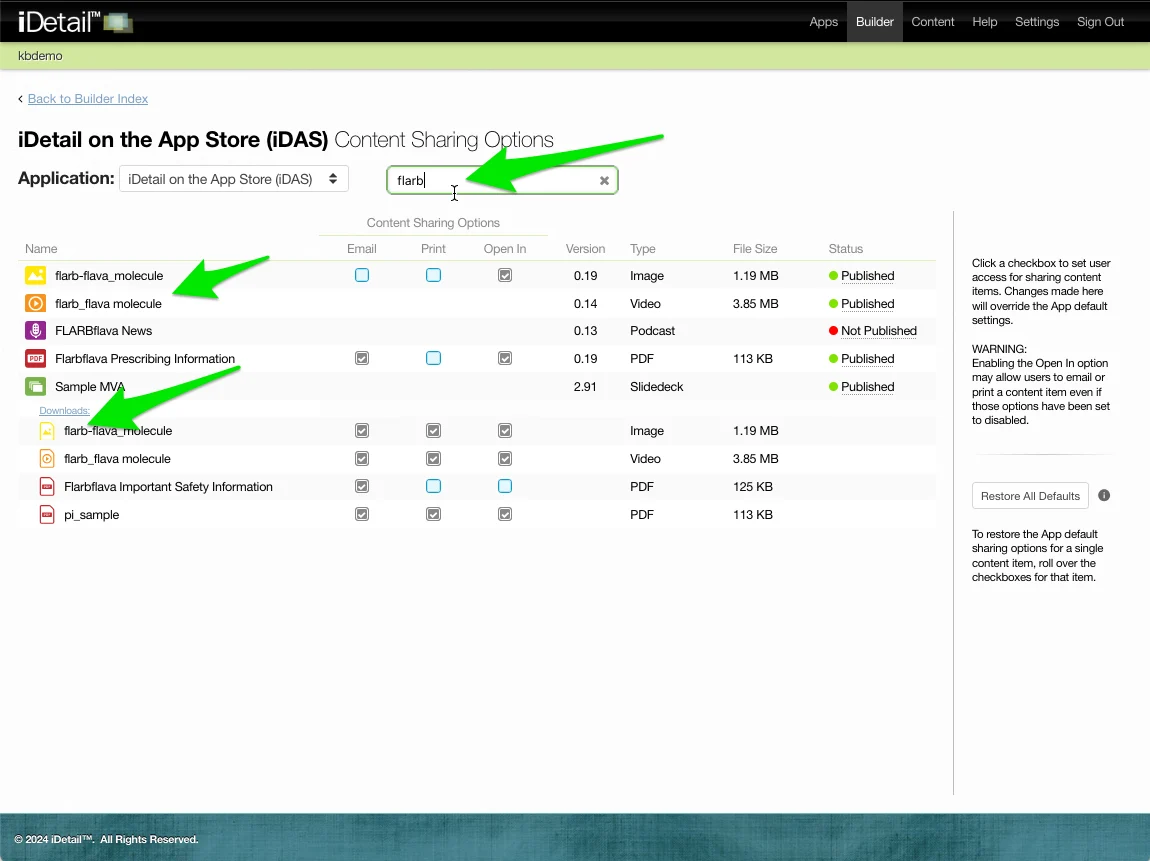1150x861 pixels.
Task: Click the info icon next to Restore All Defaults
Action: coord(1104,496)
